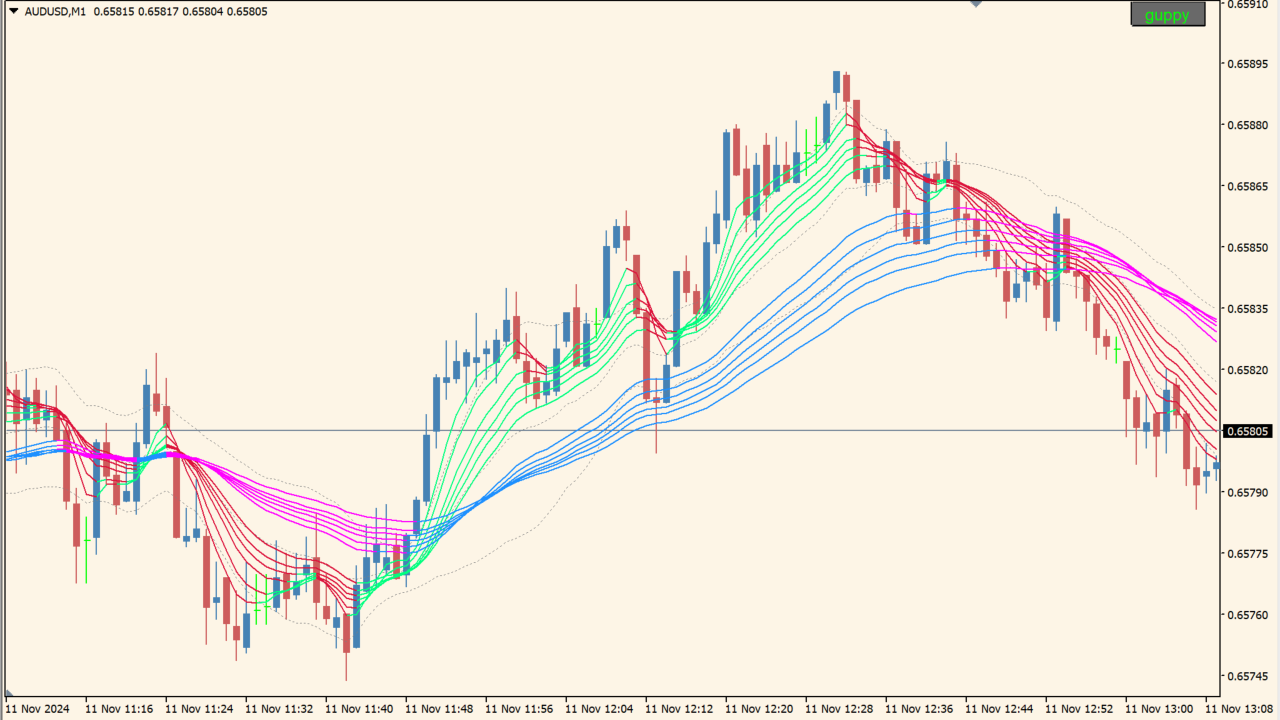
Task: Click the chart shift marker at top
Action: [x=976, y=4]
